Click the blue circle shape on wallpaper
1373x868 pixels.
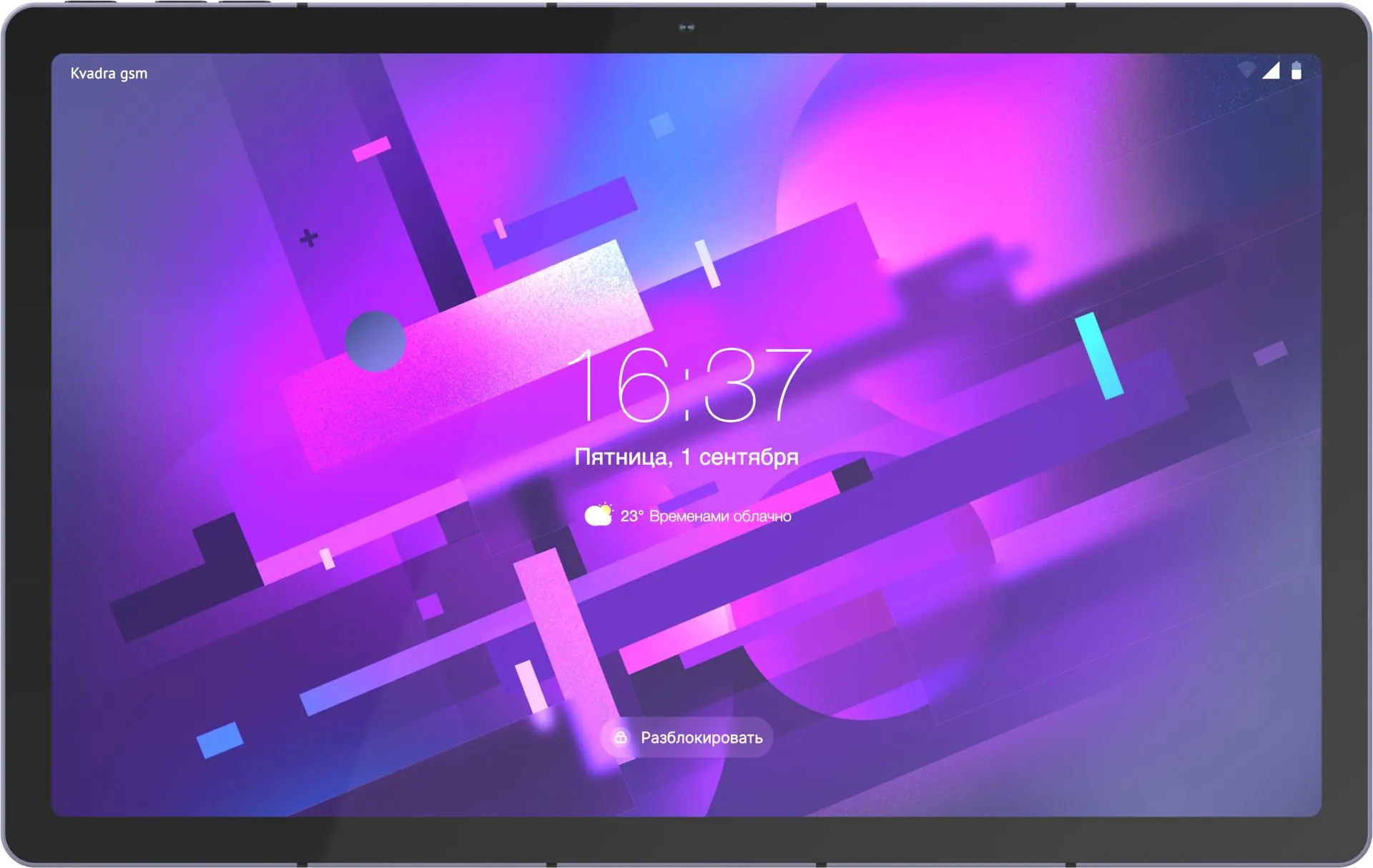click(x=375, y=341)
